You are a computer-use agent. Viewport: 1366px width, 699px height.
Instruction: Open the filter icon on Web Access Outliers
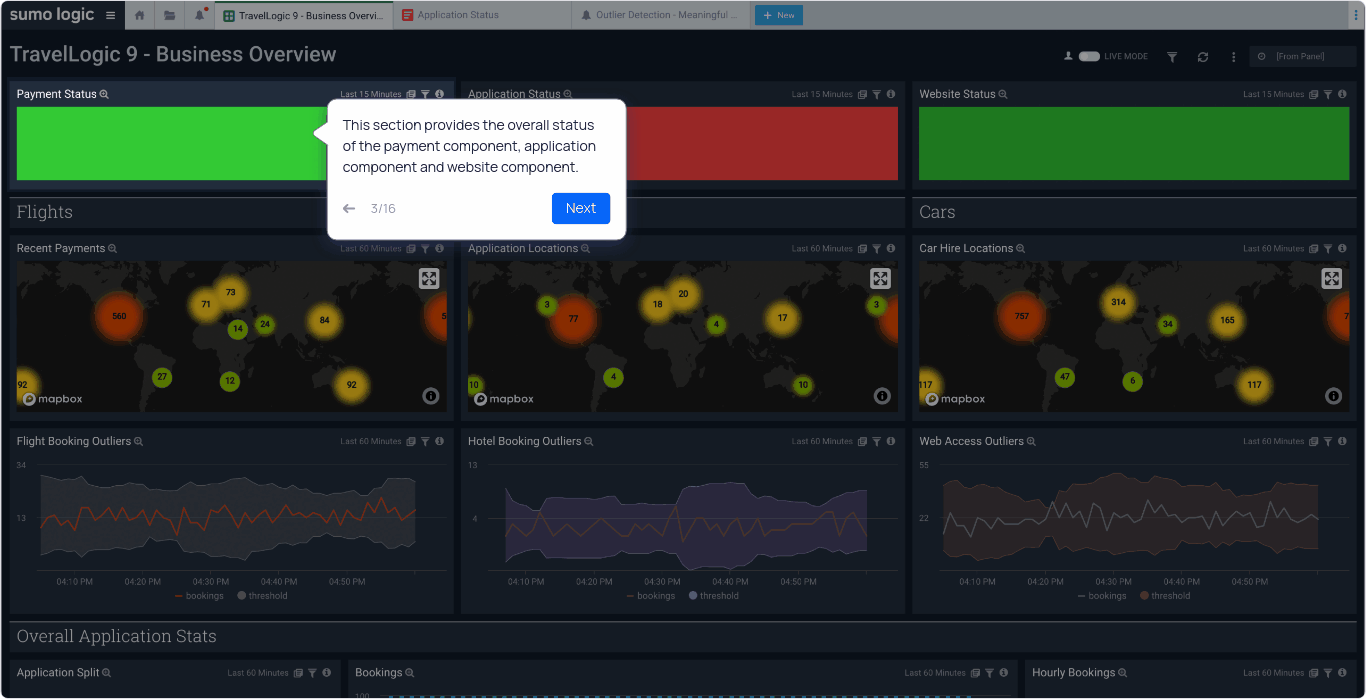pos(1328,441)
